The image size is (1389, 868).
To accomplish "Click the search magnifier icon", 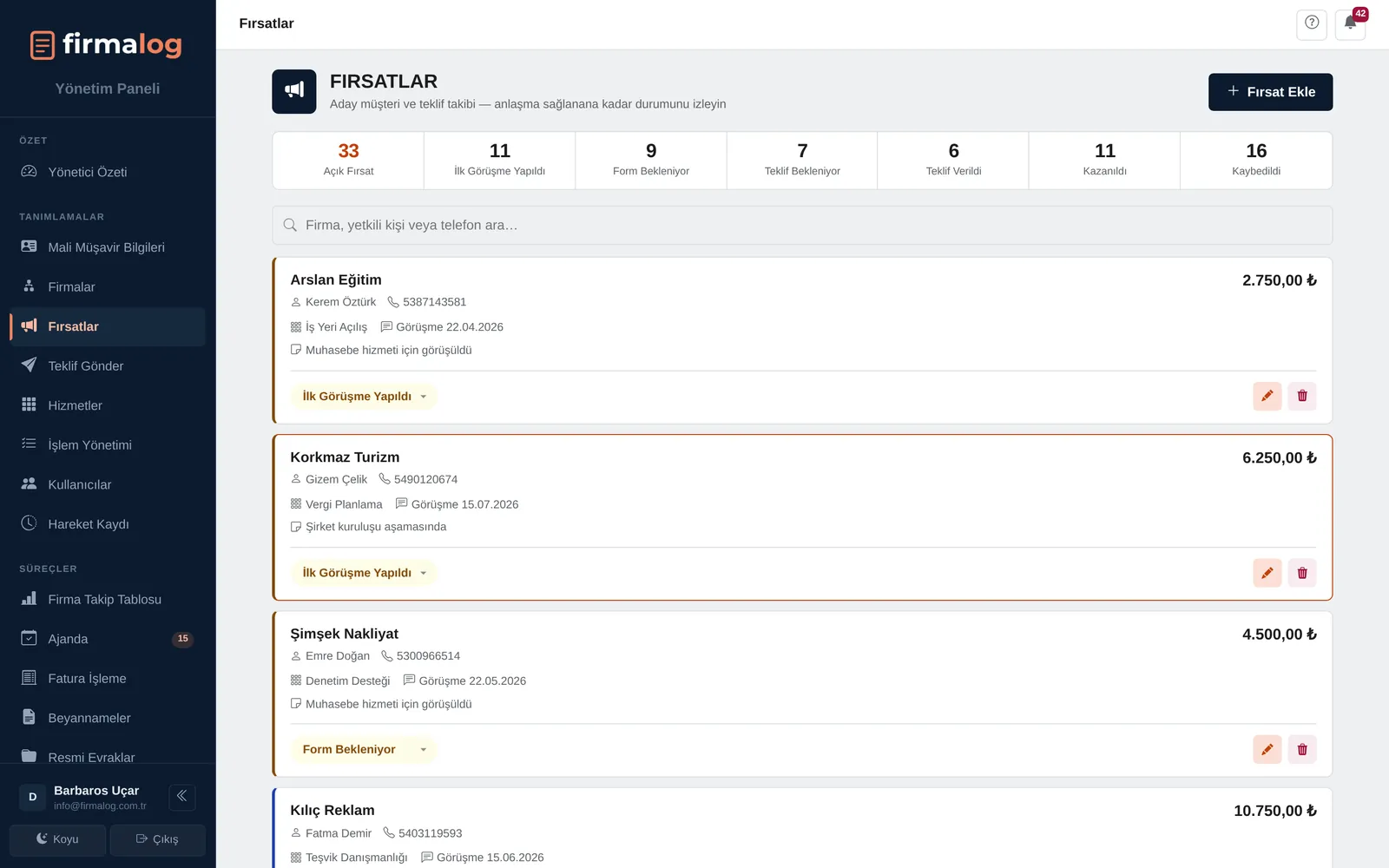I will tap(290, 226).
